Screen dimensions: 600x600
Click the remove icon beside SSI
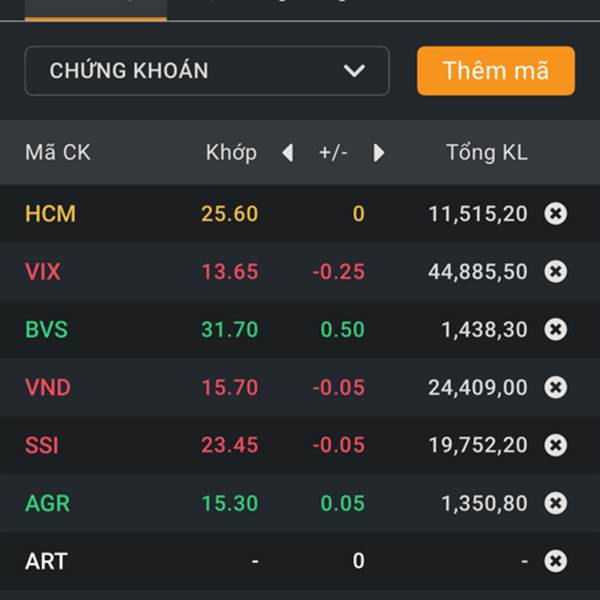pyautogui.click(x=556, y=445)
